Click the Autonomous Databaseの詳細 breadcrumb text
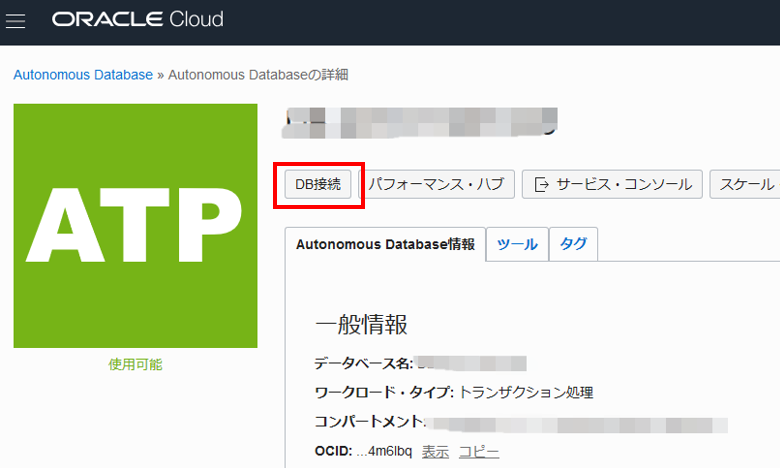Viewport: 780px width, 468px height. click(258, 75)
